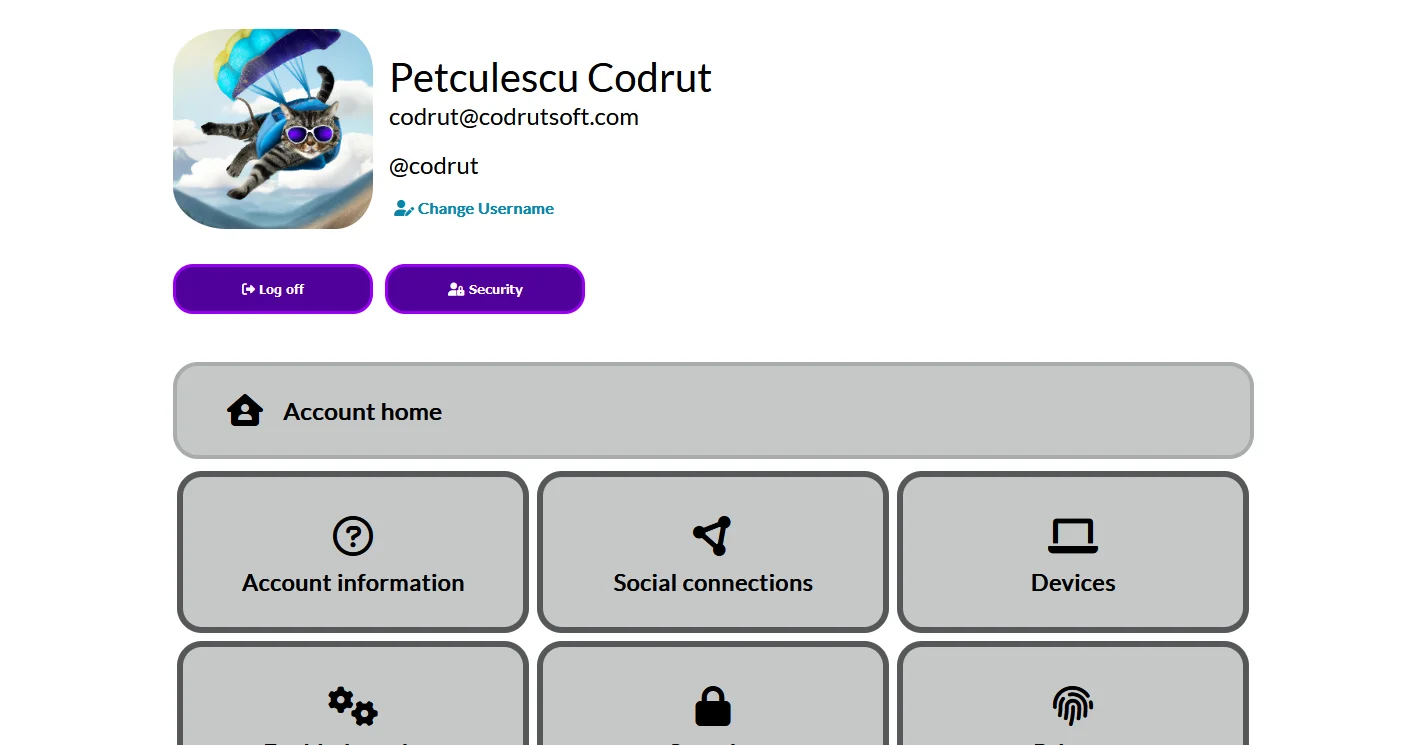Click the Account home house icon
This screenshot has height=745, width=1420.
coord(245,411)
